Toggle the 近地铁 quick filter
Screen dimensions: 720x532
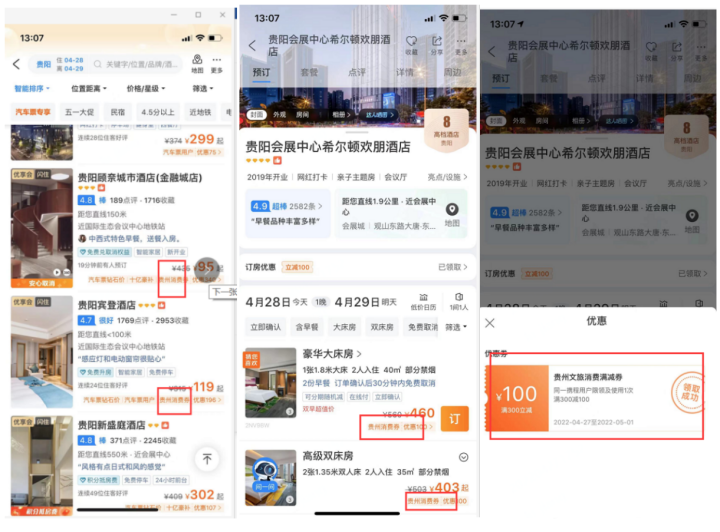click(200, 113)
